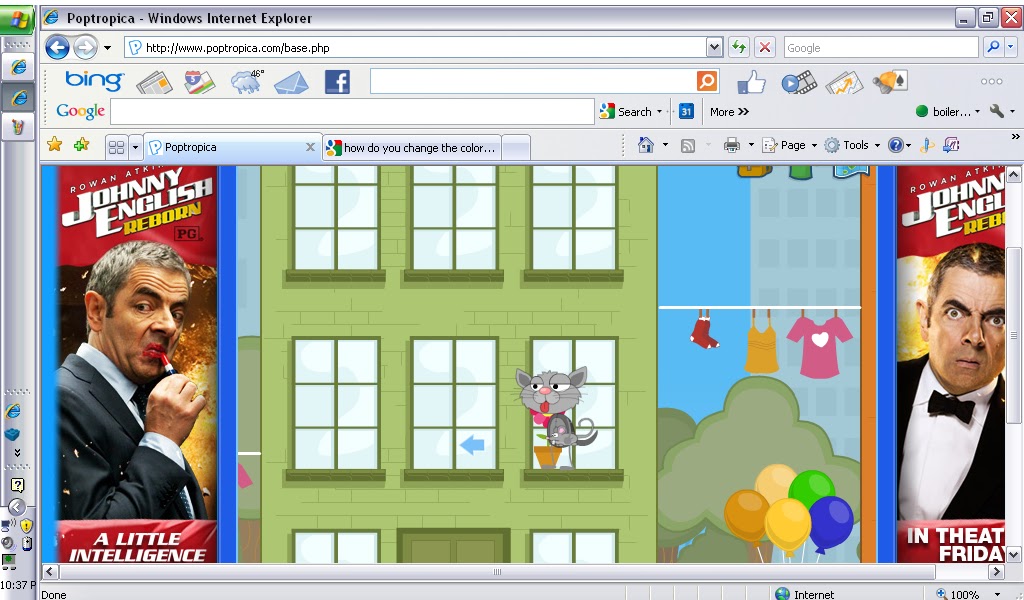Click the Google Calendar 31 icon
Image resolution: width=1024 pixels, height=600 pixels.
(686, 112)
